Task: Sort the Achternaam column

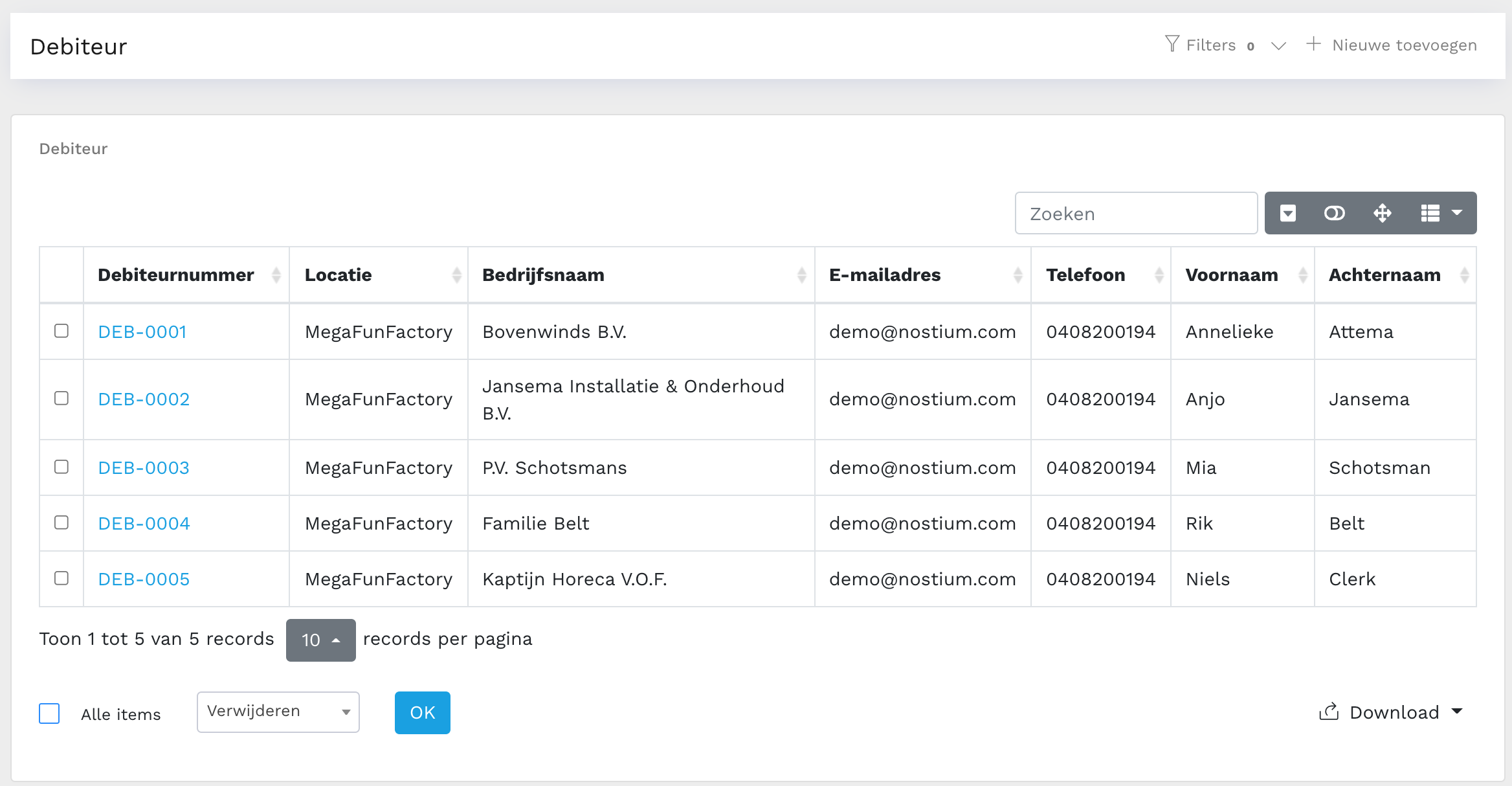Action: pos(1464,275)
